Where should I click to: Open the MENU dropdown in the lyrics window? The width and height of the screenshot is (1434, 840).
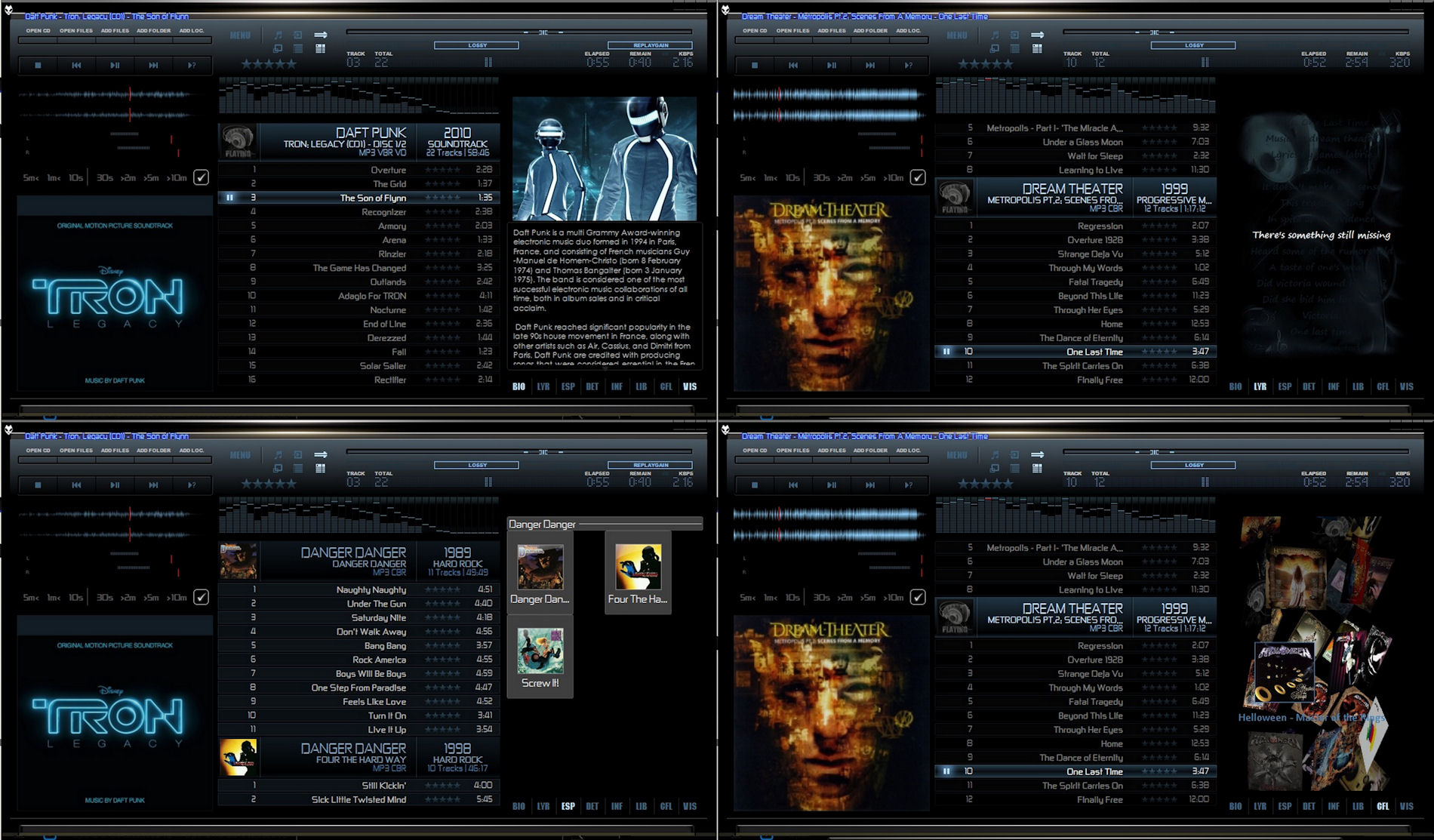click(x=957, y=35)
